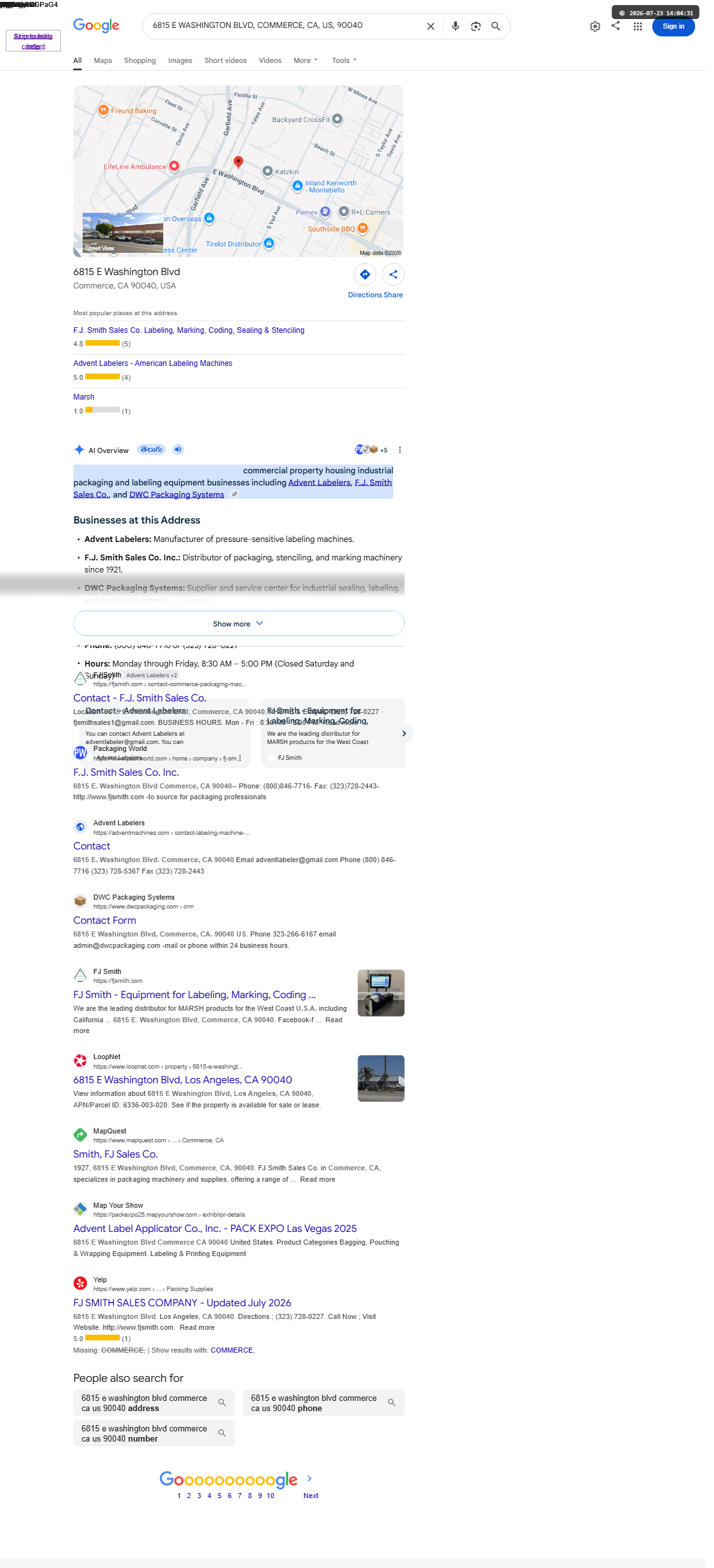Click Read more on the MapQuest result
The image size is (714, 1568).
click(x=318, y=1179)
